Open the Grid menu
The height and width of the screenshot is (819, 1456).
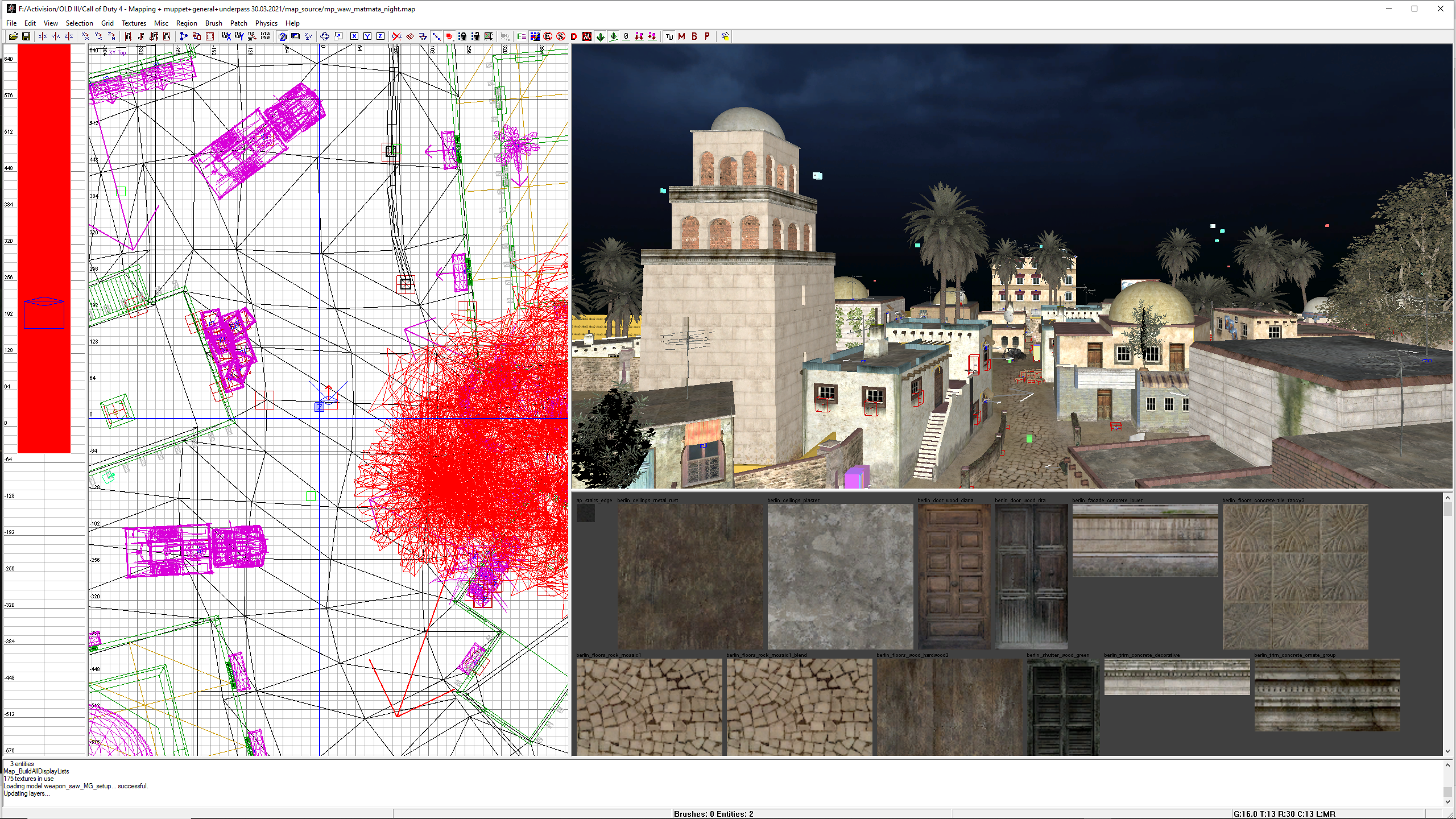[107, 23]
